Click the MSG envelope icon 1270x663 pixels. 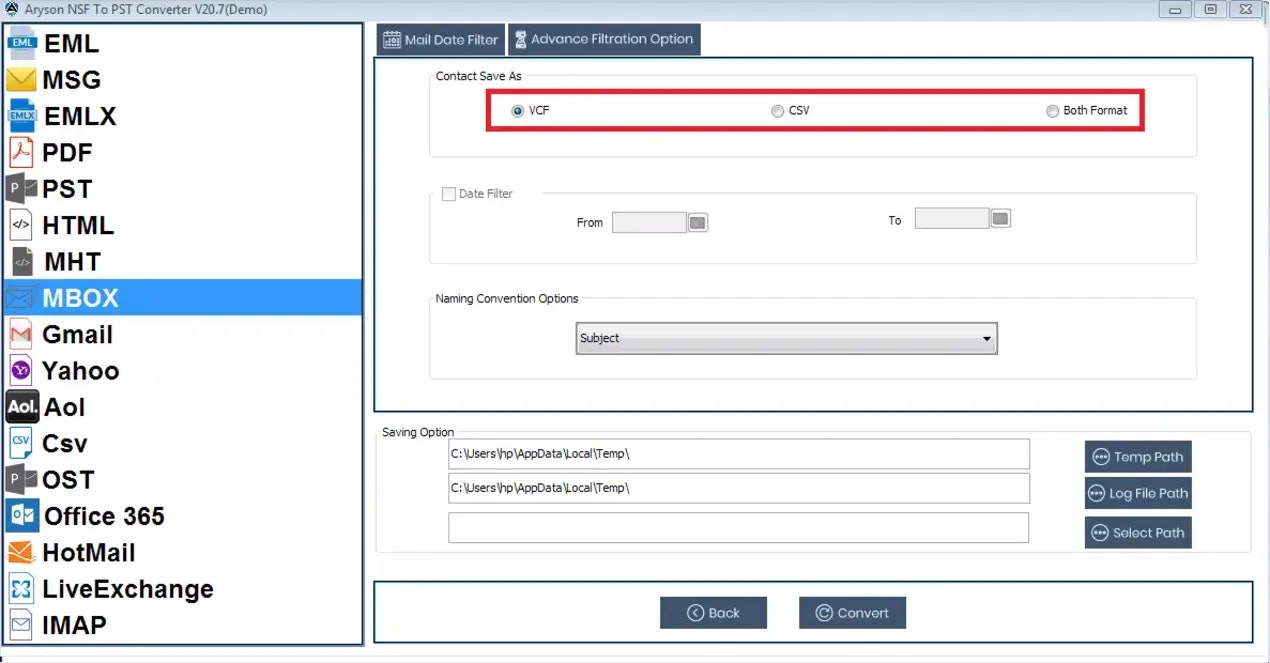tap(21, 80)
